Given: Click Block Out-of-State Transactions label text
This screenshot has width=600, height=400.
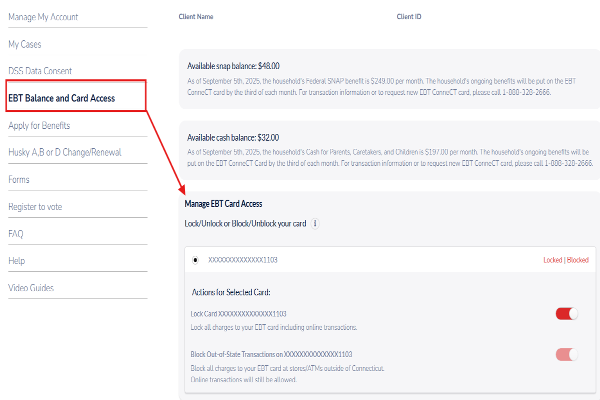Looking at the screenshot, I should [271, 354].
